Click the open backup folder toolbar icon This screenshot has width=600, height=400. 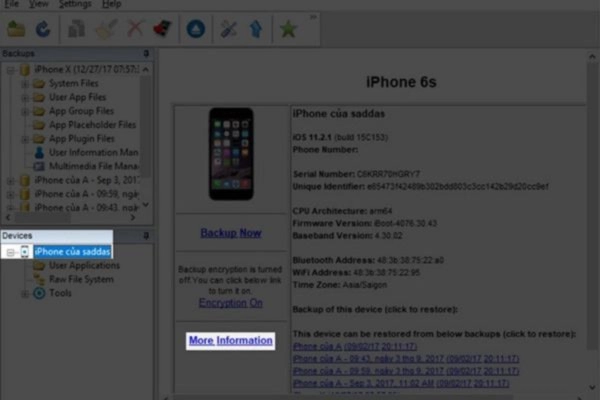(16, 29)
